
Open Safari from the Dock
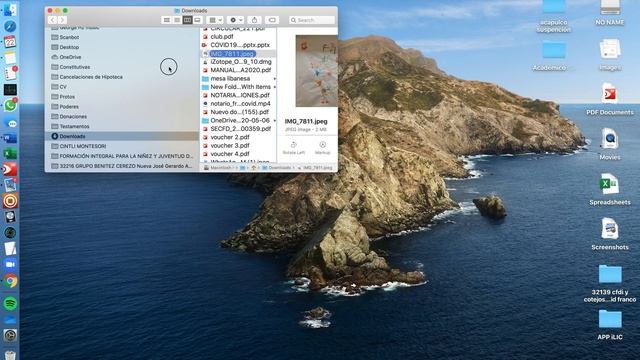pos(10,26)
